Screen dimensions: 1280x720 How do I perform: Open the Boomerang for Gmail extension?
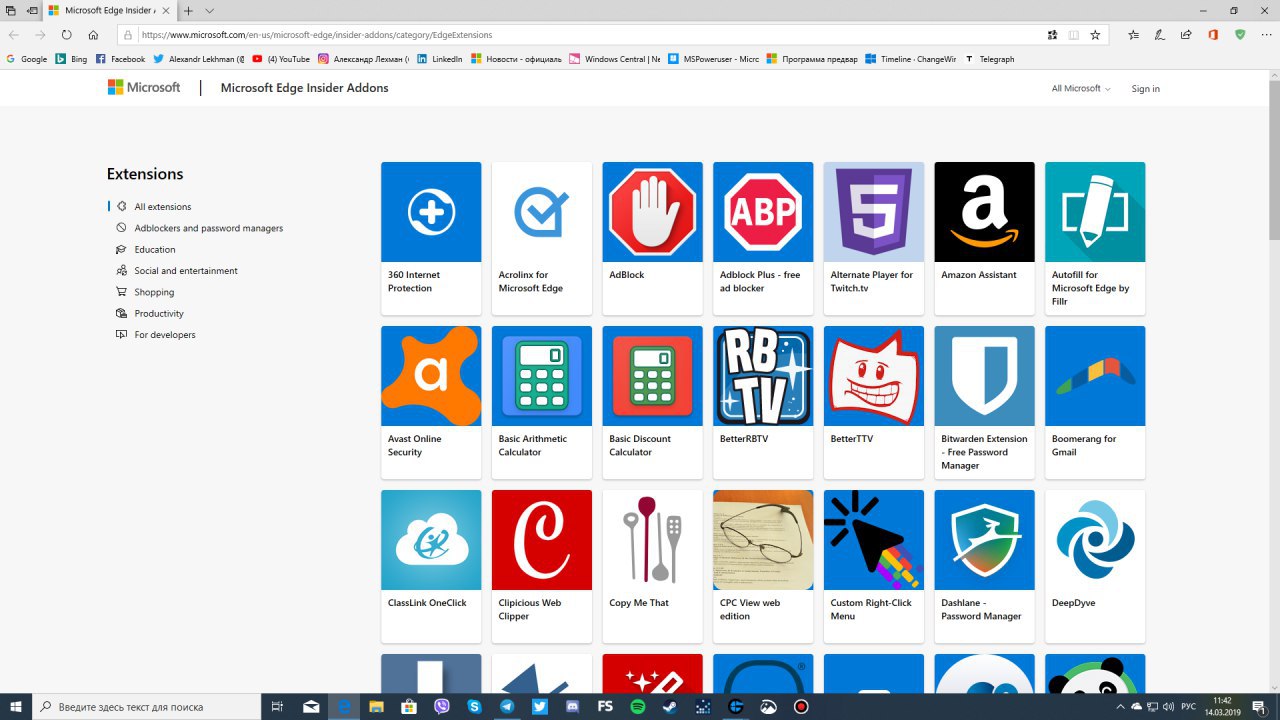(x=1095, y=402)
